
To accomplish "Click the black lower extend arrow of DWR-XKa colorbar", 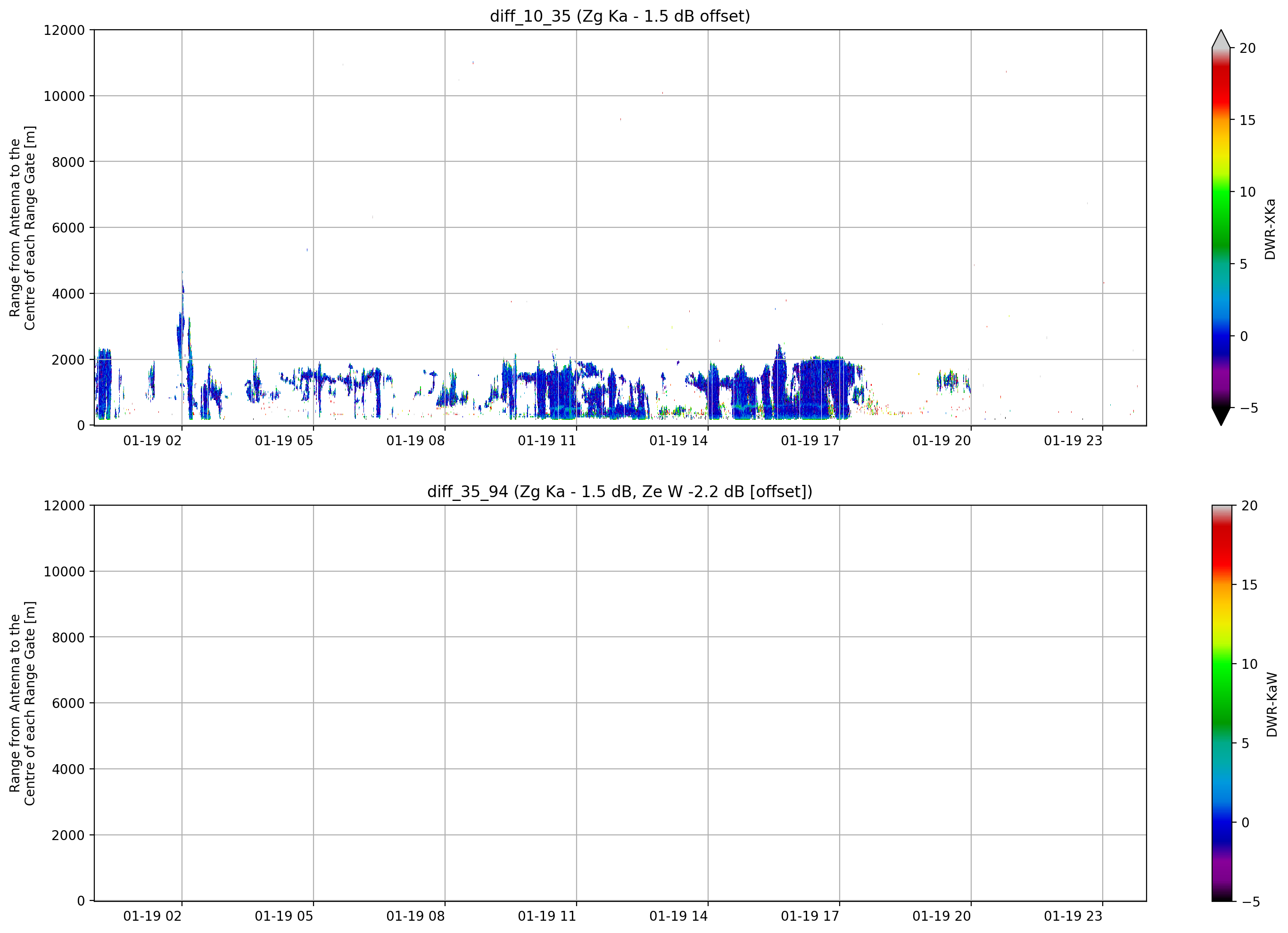I will 1221,417.
